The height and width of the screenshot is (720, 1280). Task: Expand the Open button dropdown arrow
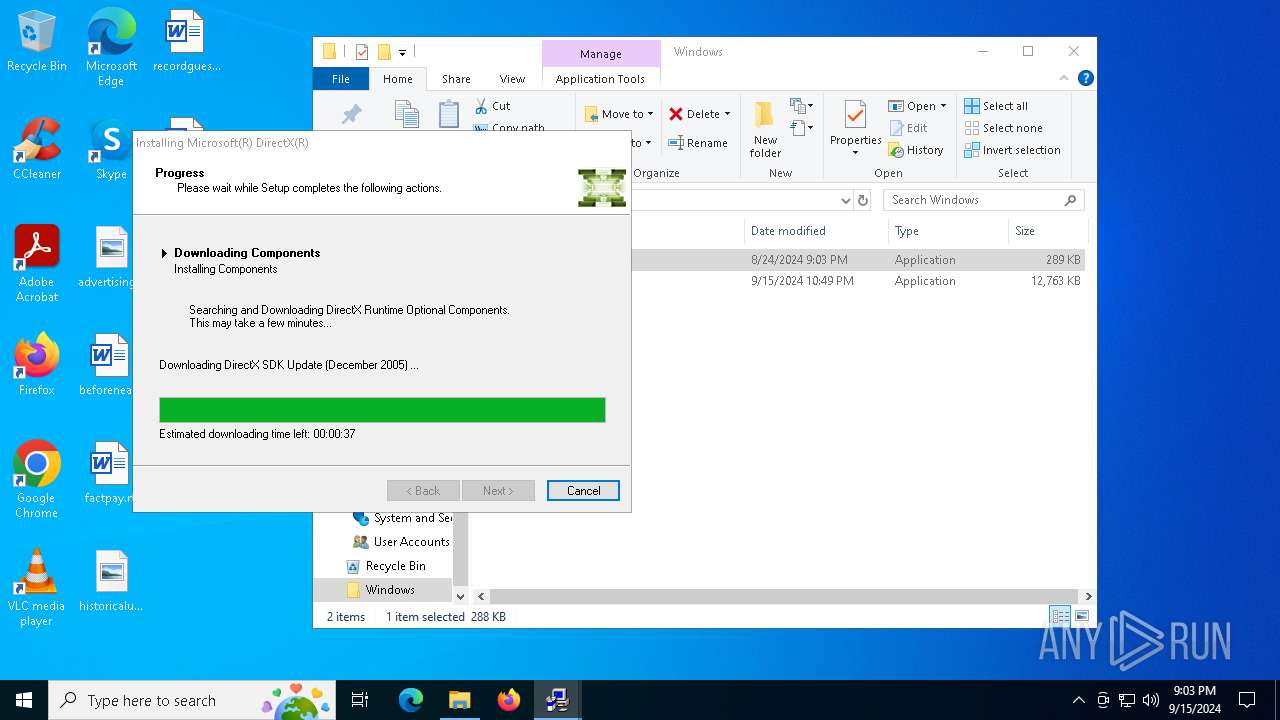pos(943,106)
